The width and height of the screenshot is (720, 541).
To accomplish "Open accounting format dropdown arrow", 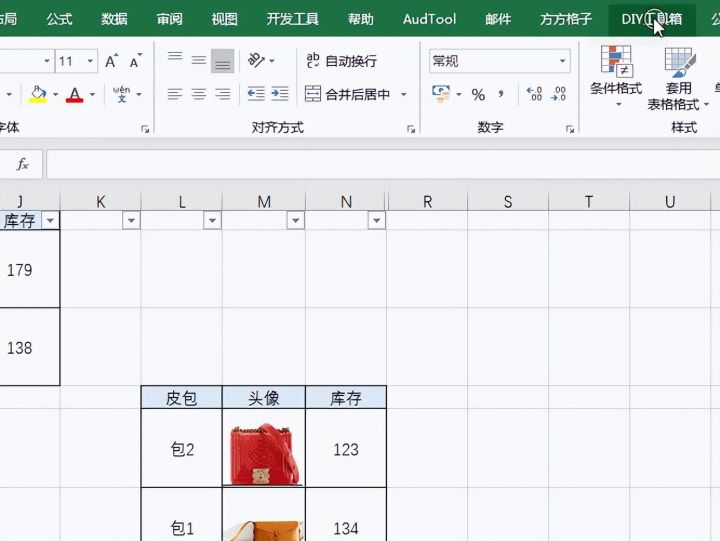I will tap(458, 95).
